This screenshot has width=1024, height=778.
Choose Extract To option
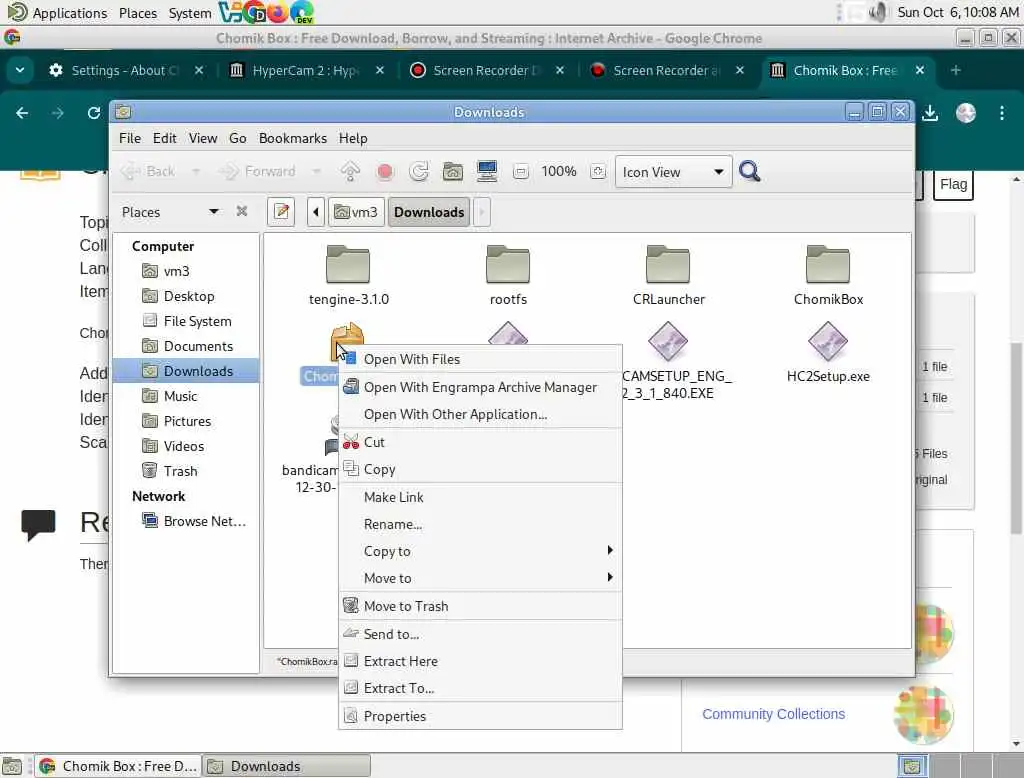[481, 688]
